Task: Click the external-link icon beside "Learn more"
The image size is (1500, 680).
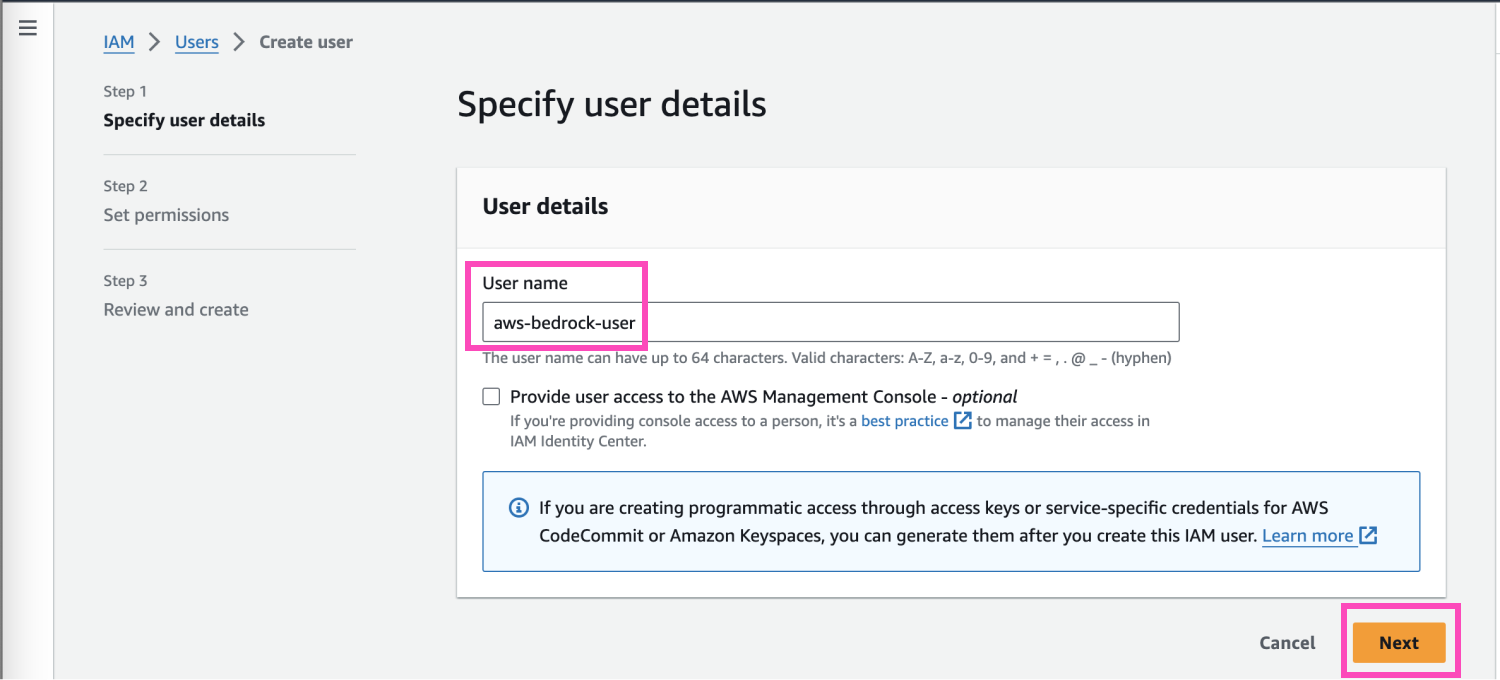Action: [x=1369, y=536]
